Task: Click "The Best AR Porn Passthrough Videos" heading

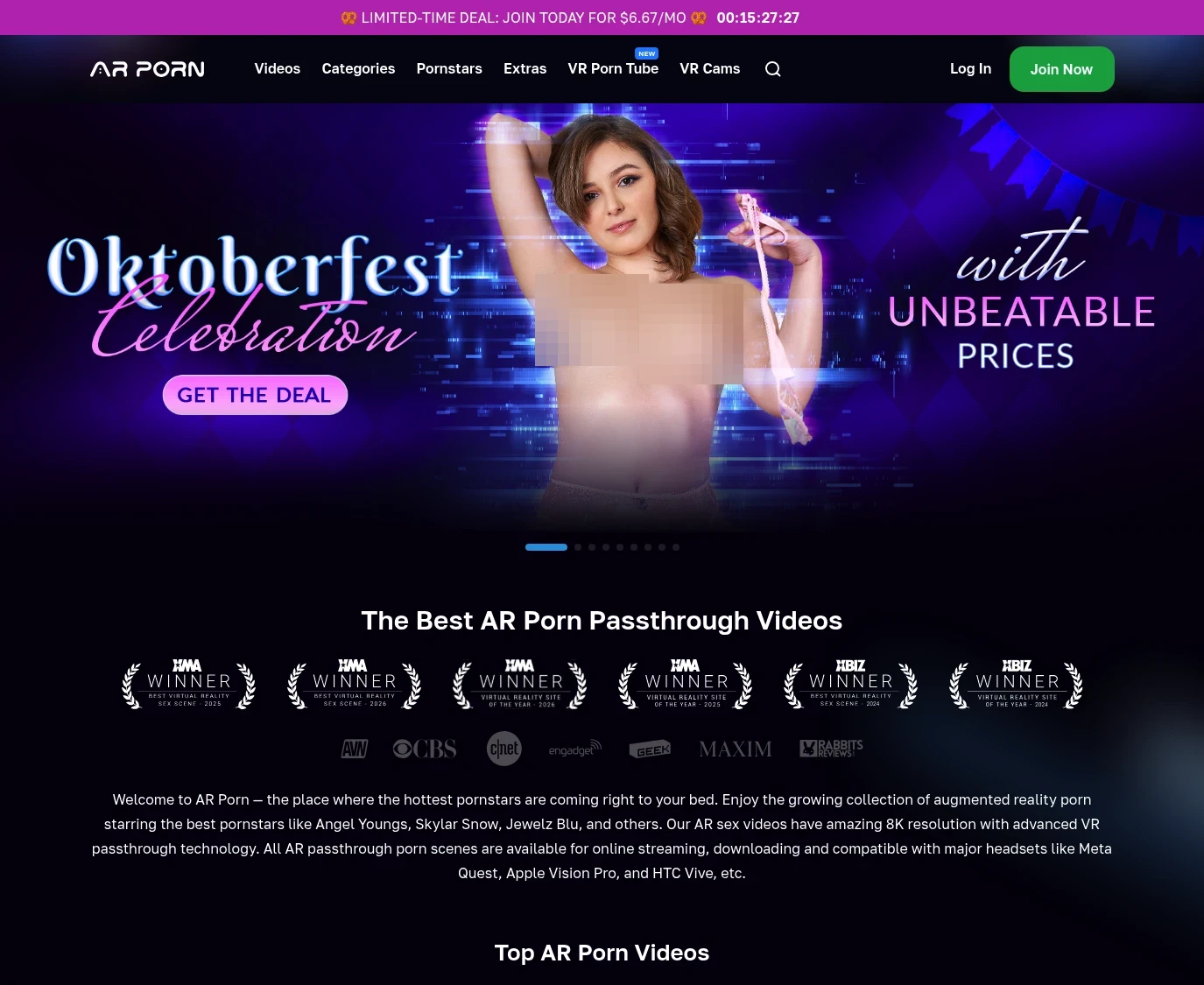Action: (602, 621)
